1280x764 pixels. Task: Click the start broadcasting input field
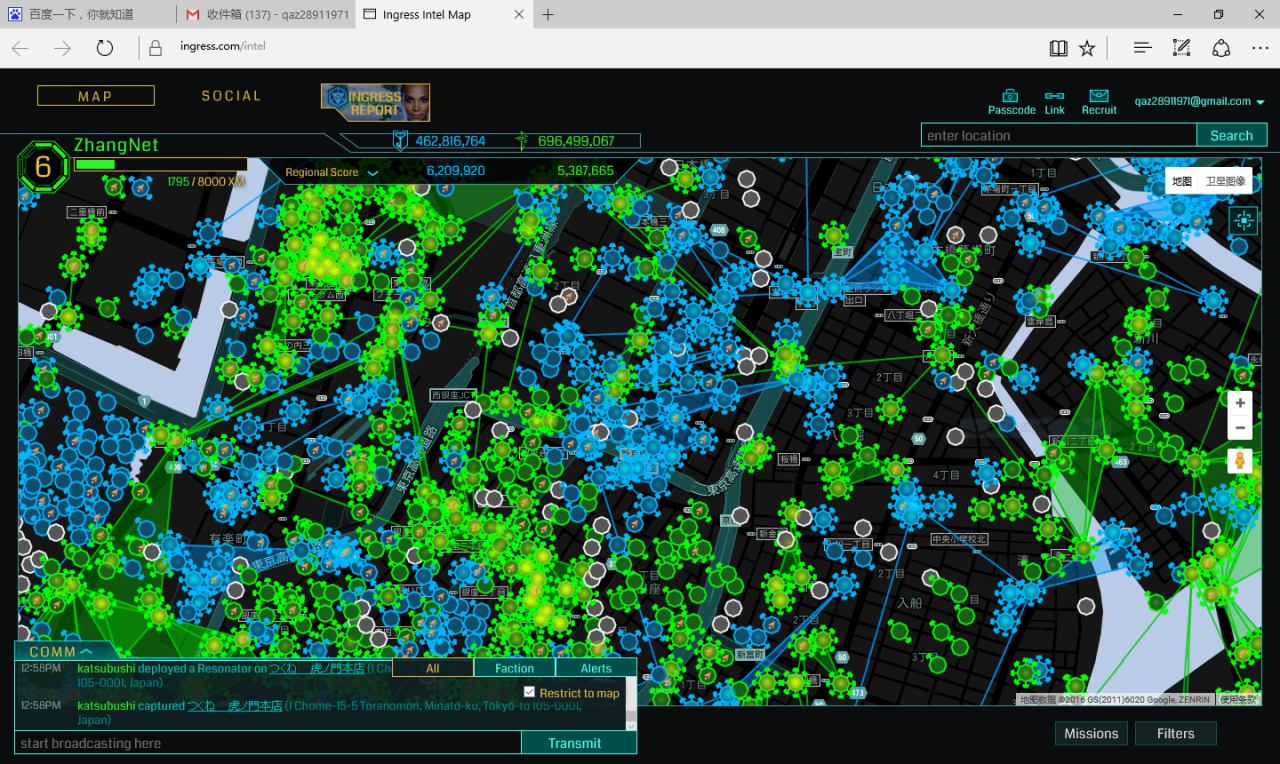coord(268,743)
